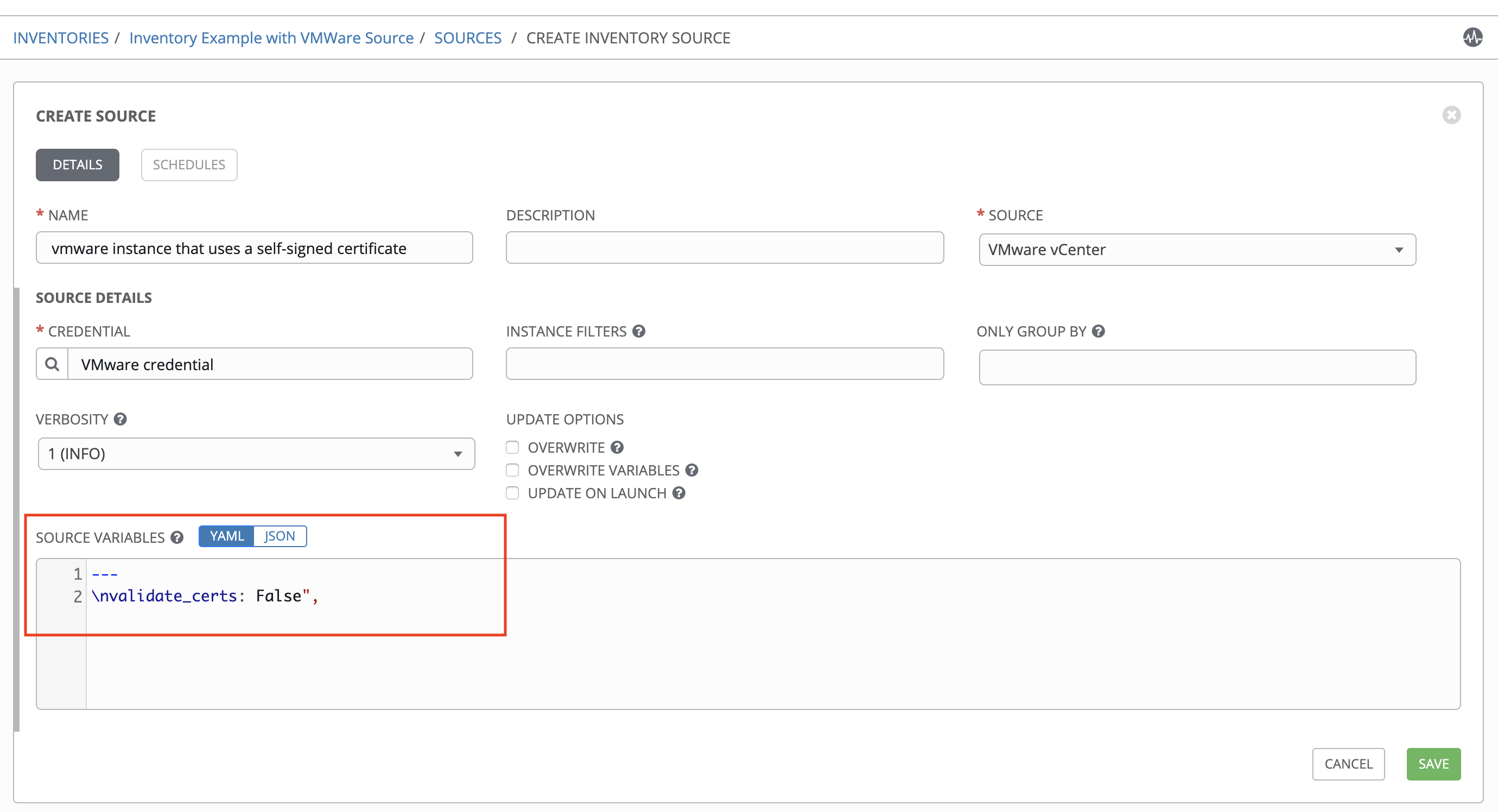Show help for Overwrite option
The height and width of the screenshot is (812, 1498).
(618, 447)
